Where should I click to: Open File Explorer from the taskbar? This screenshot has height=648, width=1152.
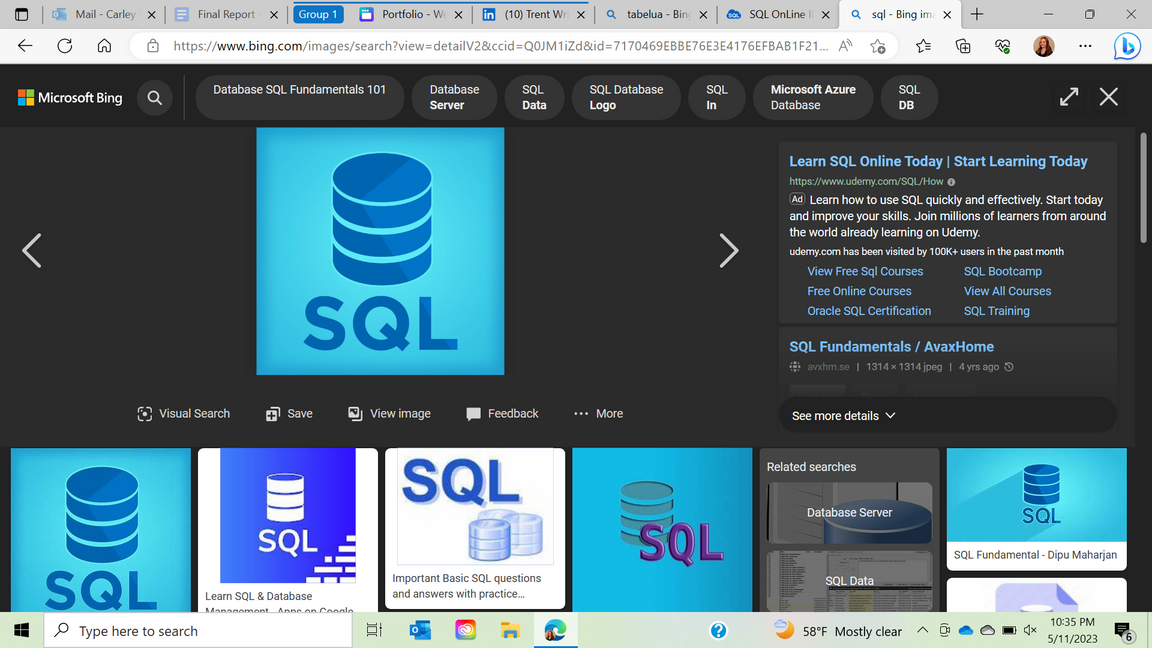coord(510,630)
